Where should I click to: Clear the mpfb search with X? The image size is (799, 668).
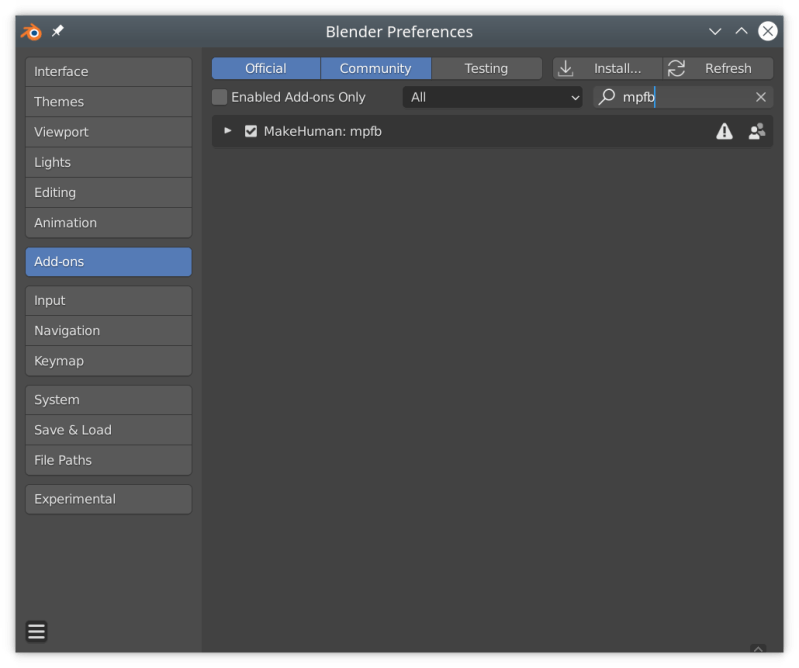(x=761, y=97)
